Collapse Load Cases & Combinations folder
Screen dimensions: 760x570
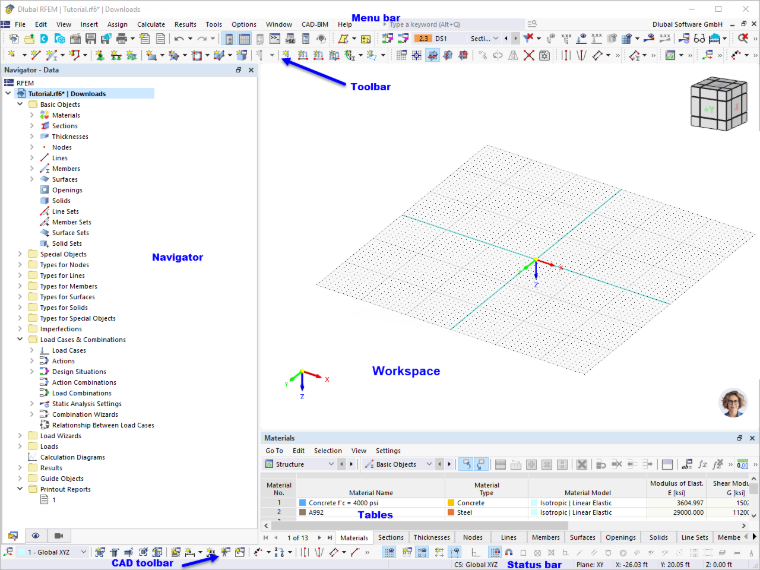(20, 339)
